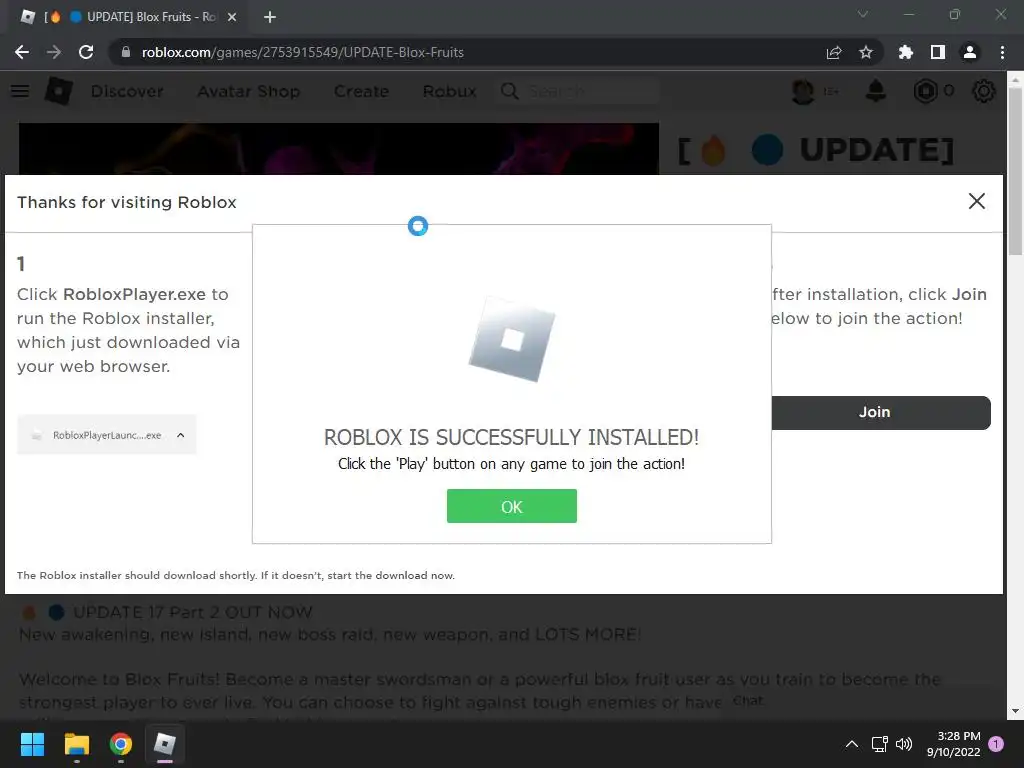Open Roblox settings gear
The width and height of the screenshot is (1024, 768).
[984, 91]
